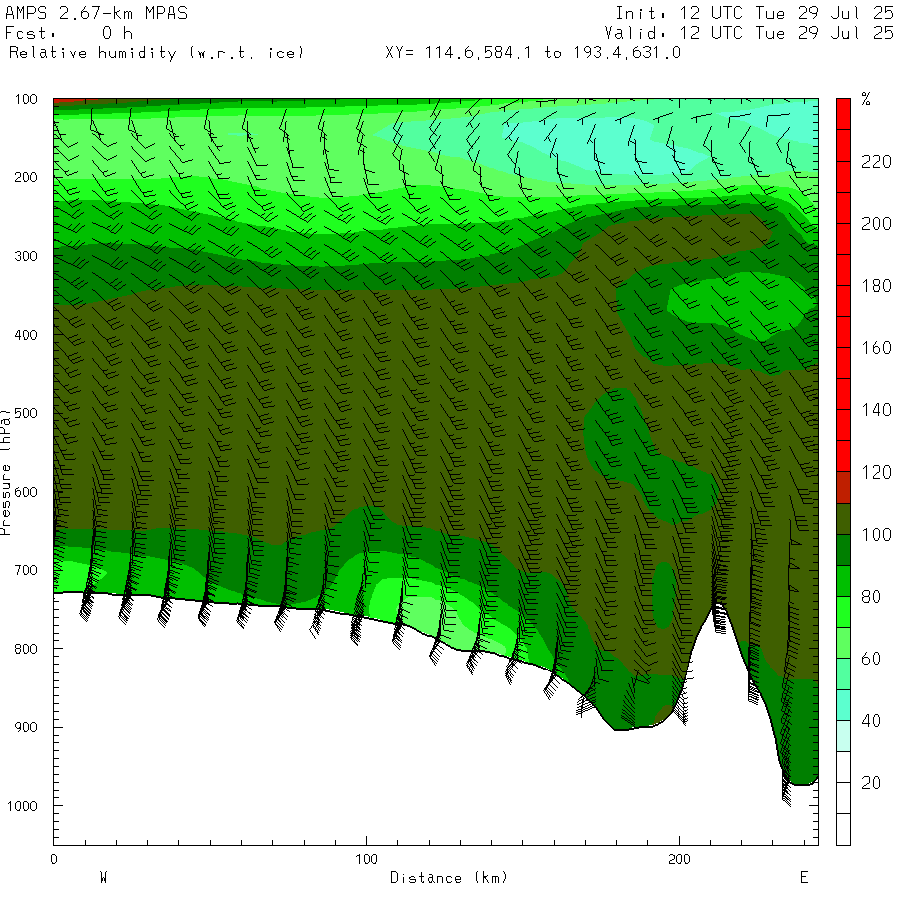Image resolution: width=900 pixels, height=900 pixels.
Task: Click the 160 colorbar value label
Action: click(x=876, y=348)
